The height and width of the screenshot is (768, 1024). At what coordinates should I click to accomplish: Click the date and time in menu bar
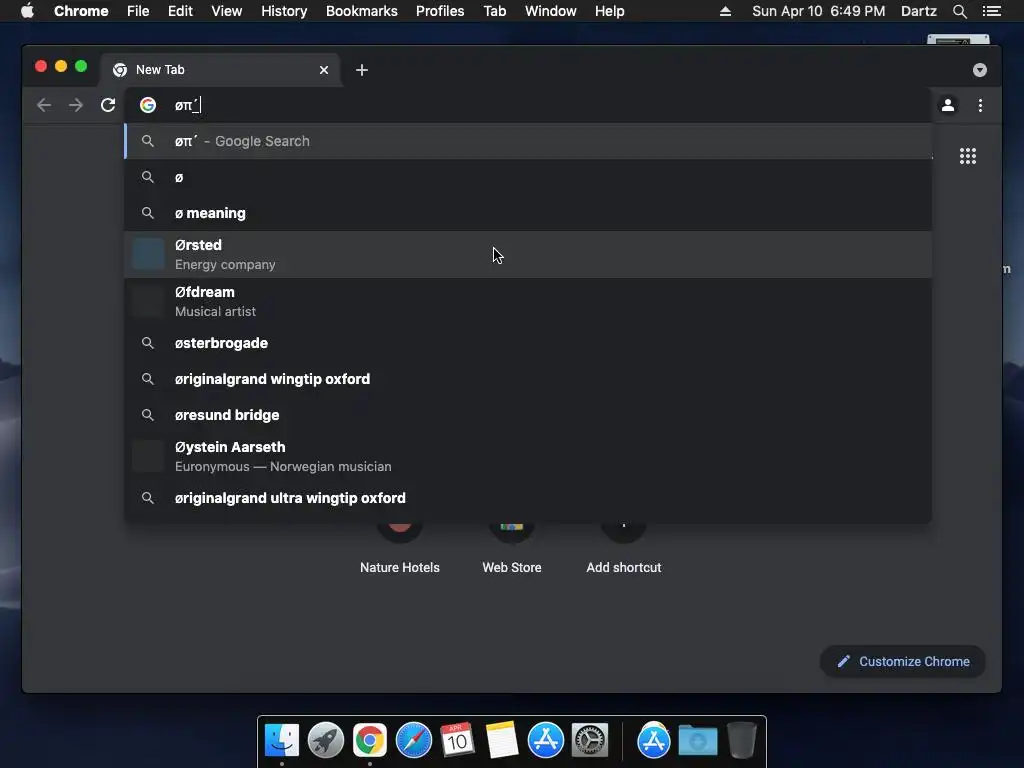coord(818,11)
